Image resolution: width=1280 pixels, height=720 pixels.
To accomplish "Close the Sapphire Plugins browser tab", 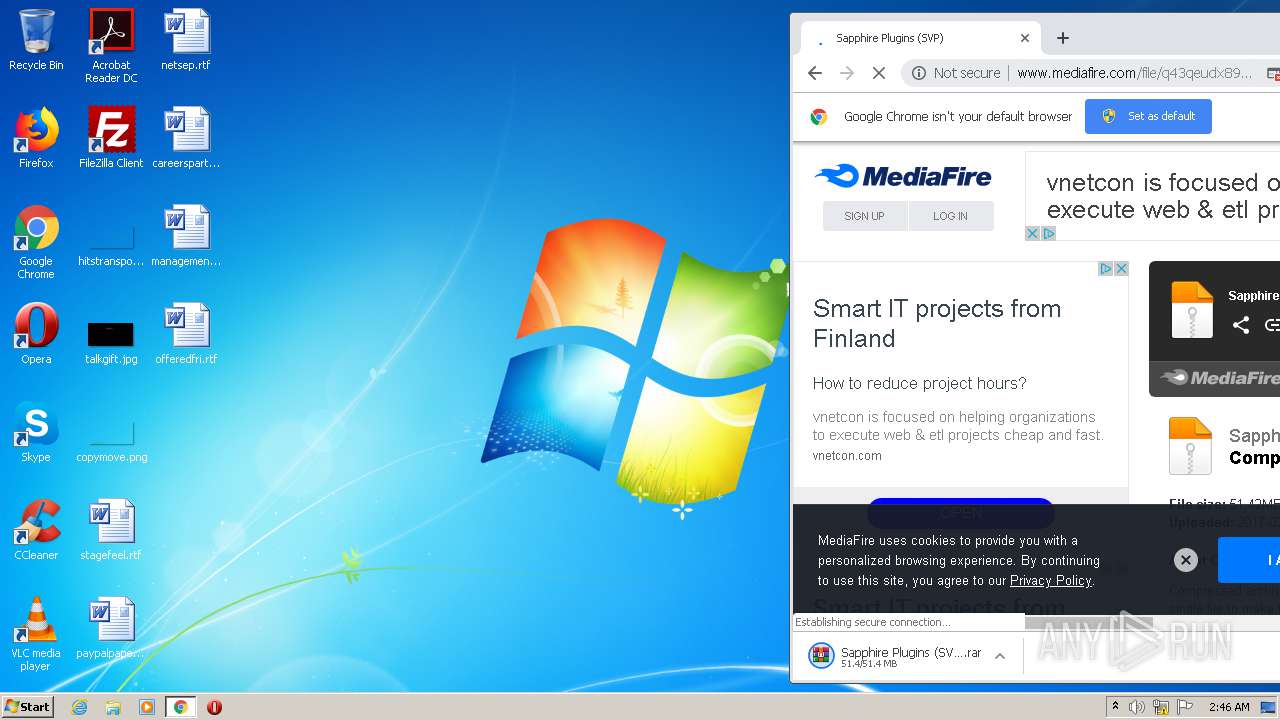I will (1025, 38).
